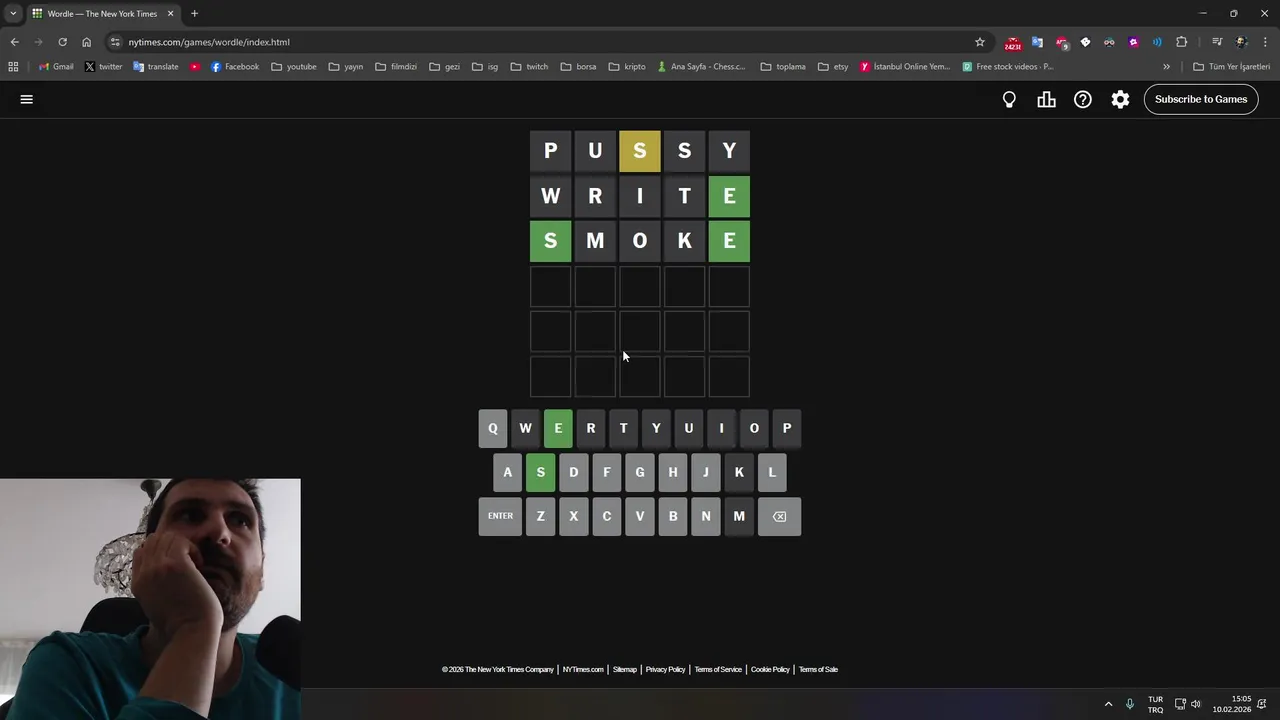The width and height of the screenshot is (1280, 720).
Task: Tap the Q key on the Wordle keyboard
Action: (493, 428)
